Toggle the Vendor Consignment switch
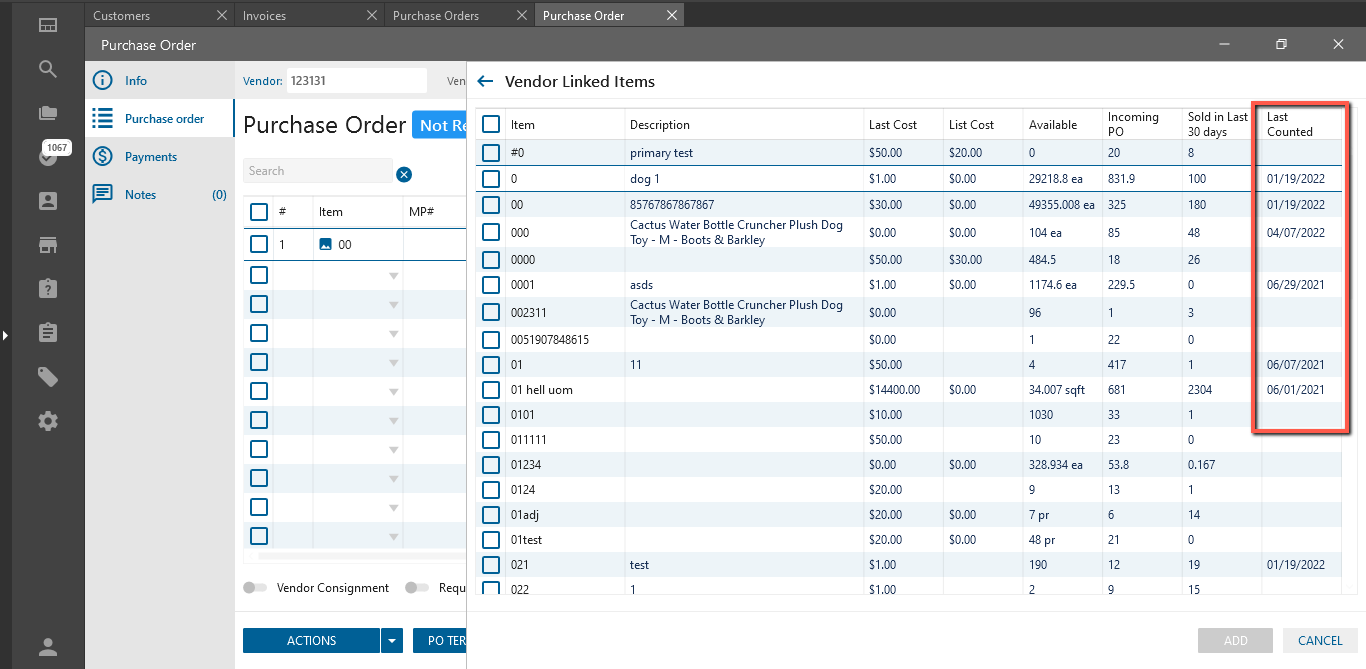 pyautogui.click(x=257, y=588)
